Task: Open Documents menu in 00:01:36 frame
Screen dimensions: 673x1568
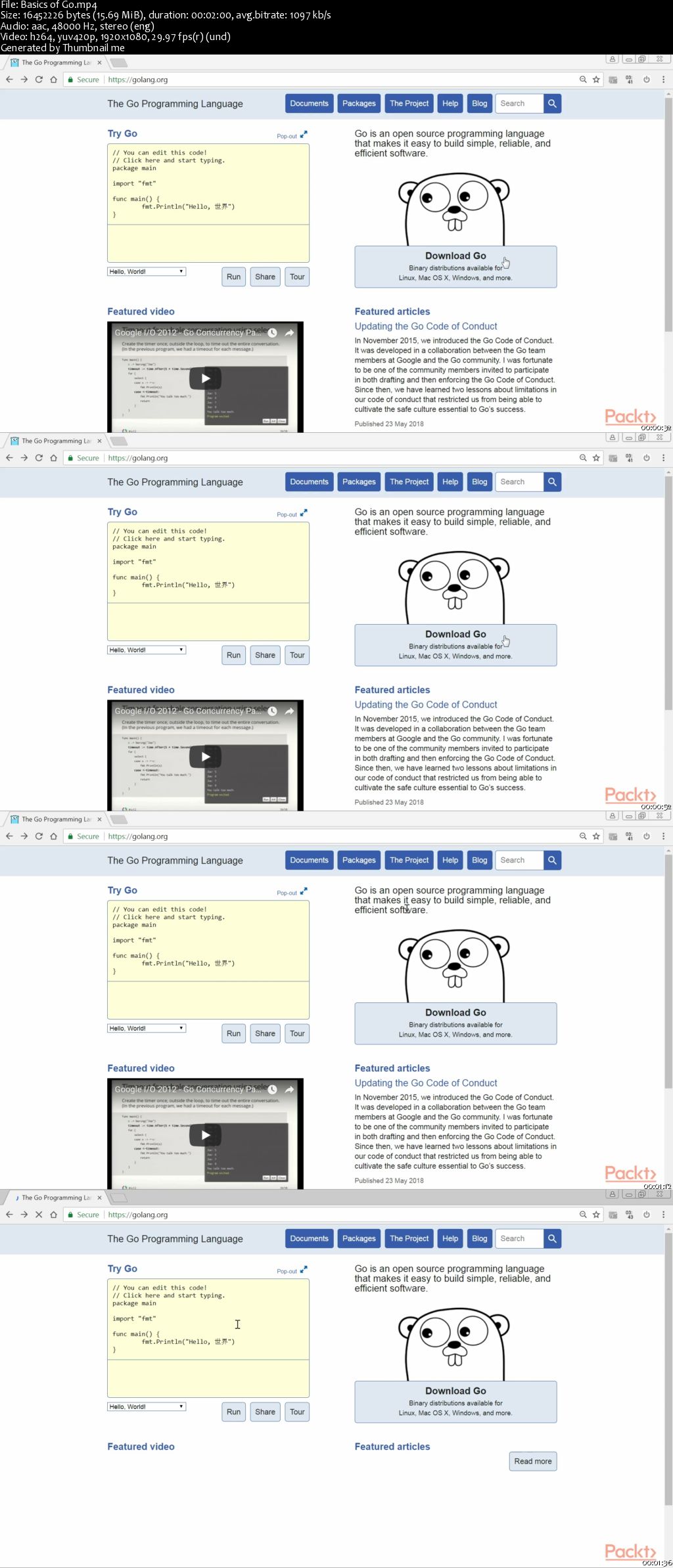Action: [309, 1238]
